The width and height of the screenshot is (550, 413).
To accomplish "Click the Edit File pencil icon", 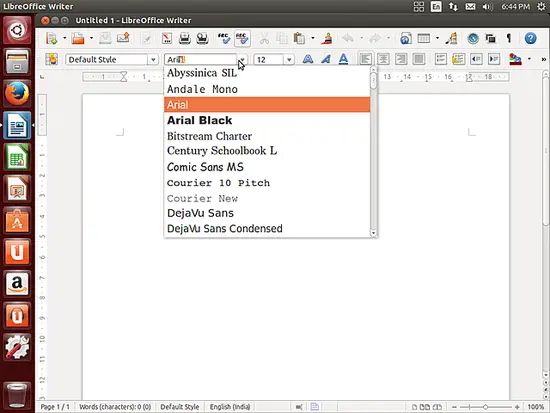I will point(146,38).
